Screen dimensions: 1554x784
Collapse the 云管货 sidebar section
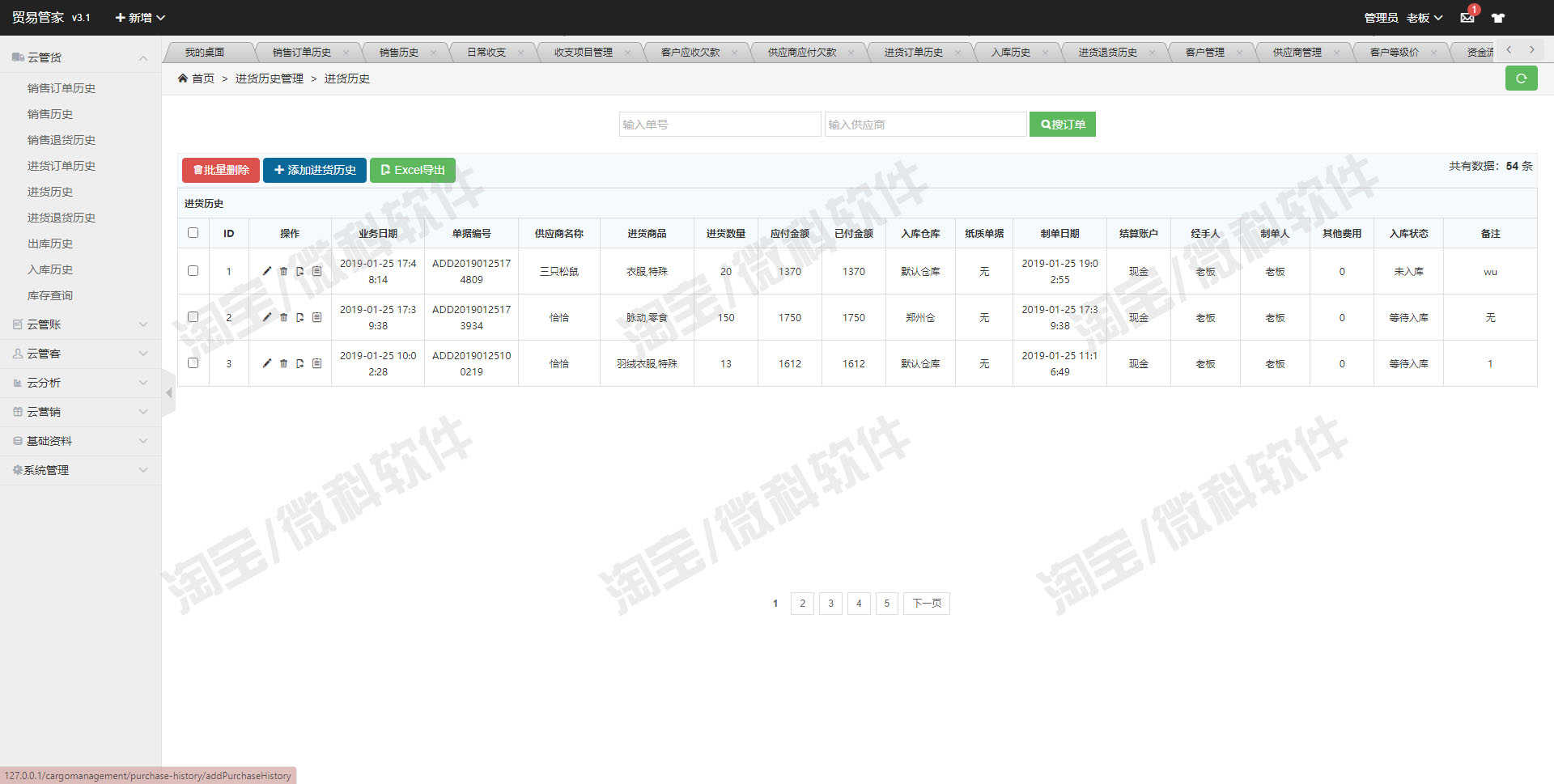[80, 57]
